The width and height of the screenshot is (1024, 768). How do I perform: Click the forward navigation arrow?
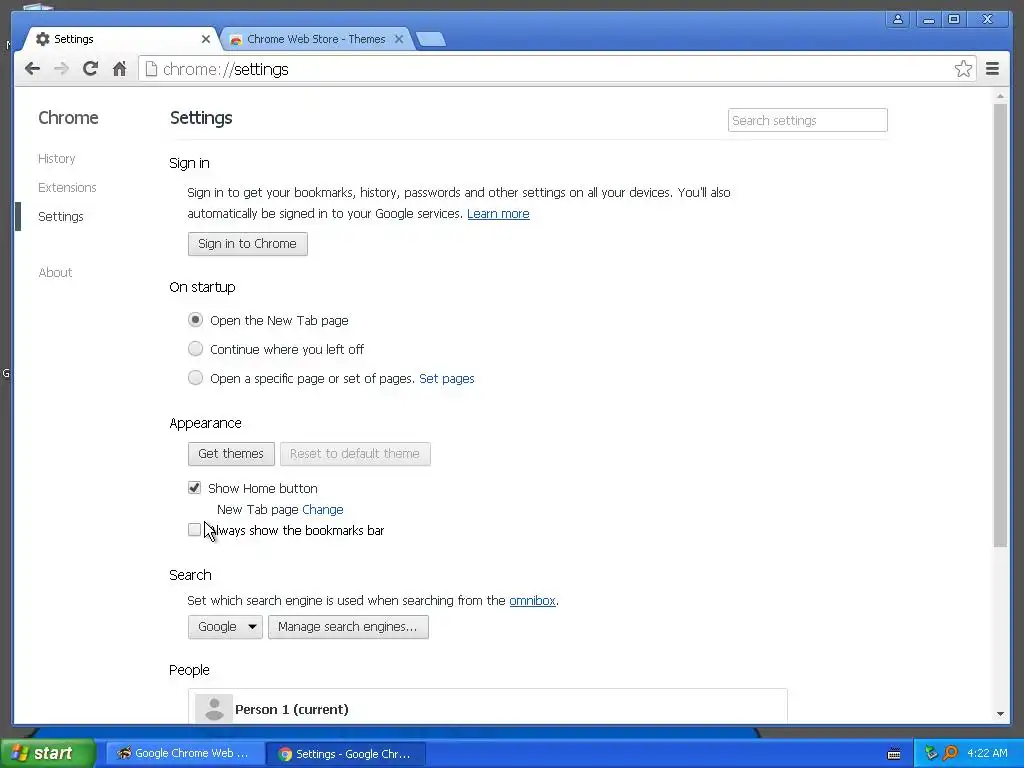point(61,69)
